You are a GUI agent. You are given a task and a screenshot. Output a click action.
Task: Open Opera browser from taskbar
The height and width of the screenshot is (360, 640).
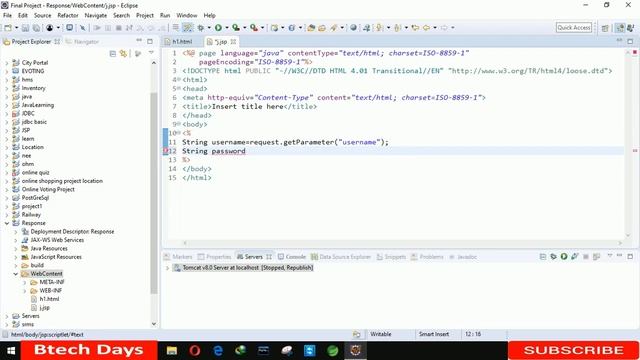[x=195, y=351]
